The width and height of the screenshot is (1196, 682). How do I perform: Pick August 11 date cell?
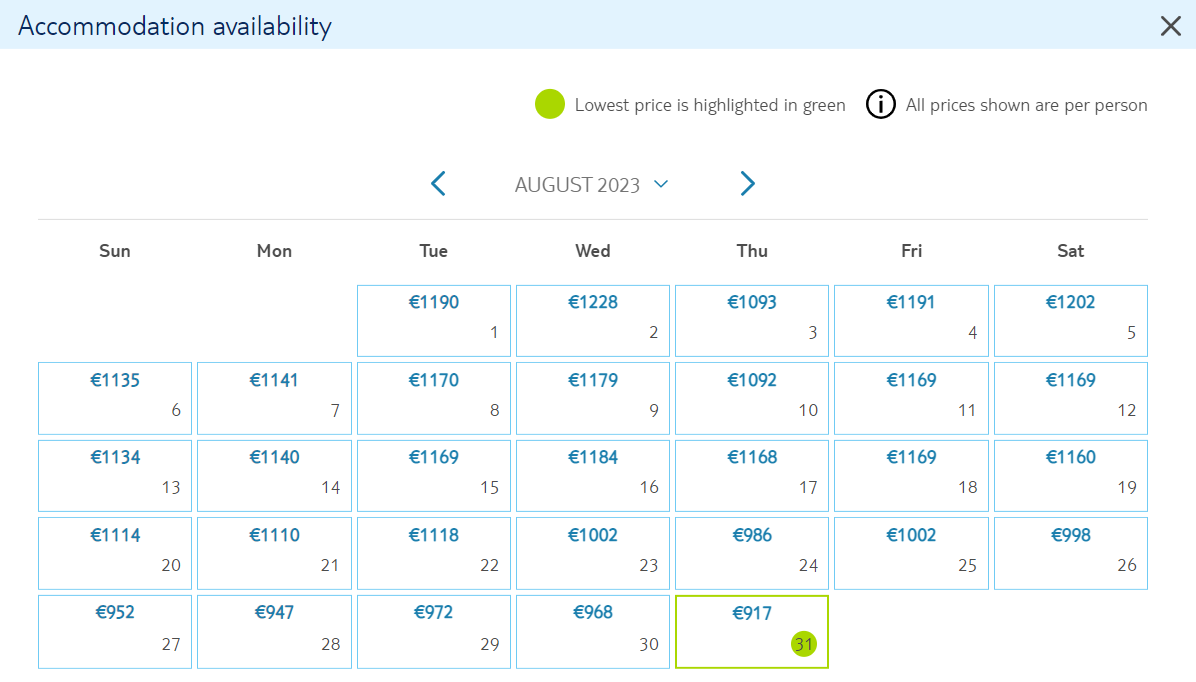[x=911, y=398]
